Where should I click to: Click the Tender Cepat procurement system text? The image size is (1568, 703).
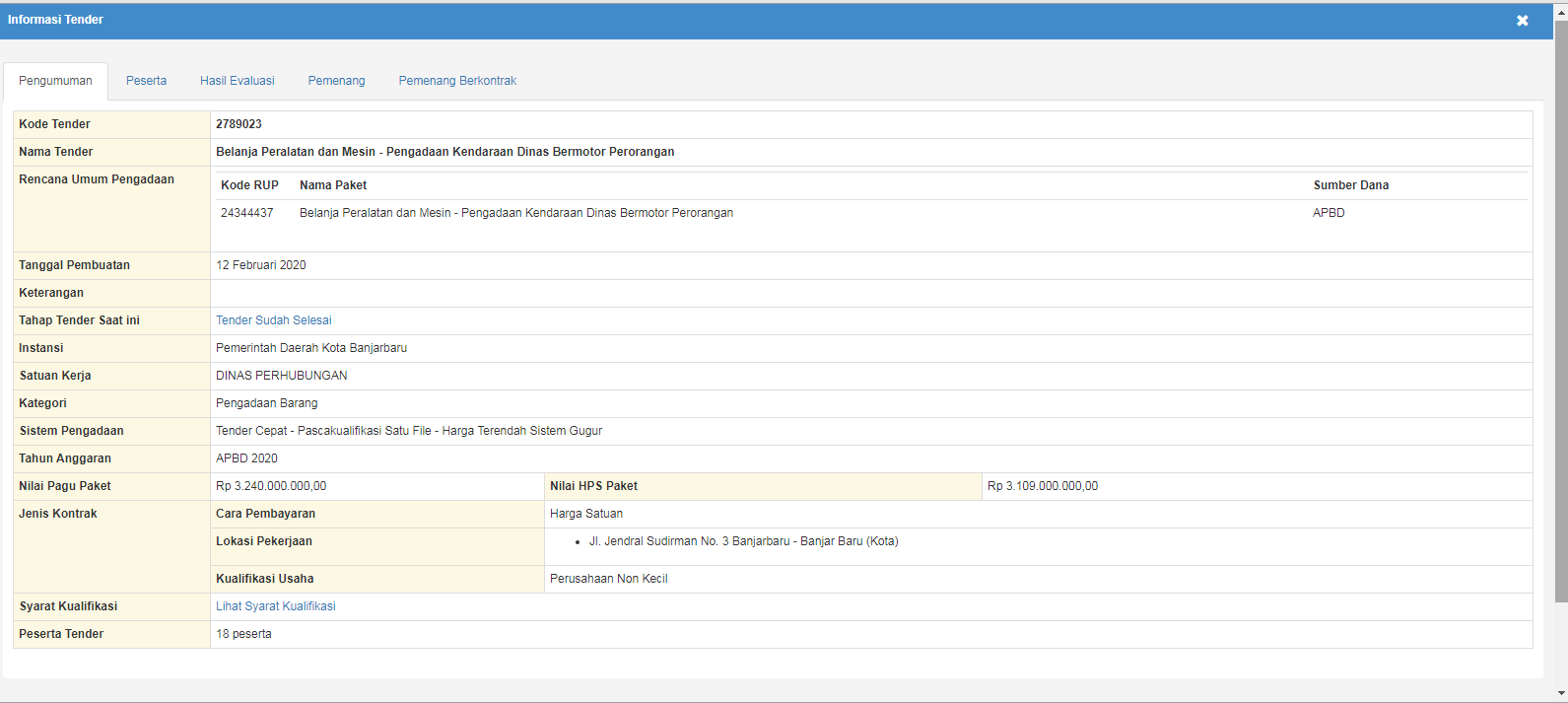click(x=409, y=431)
